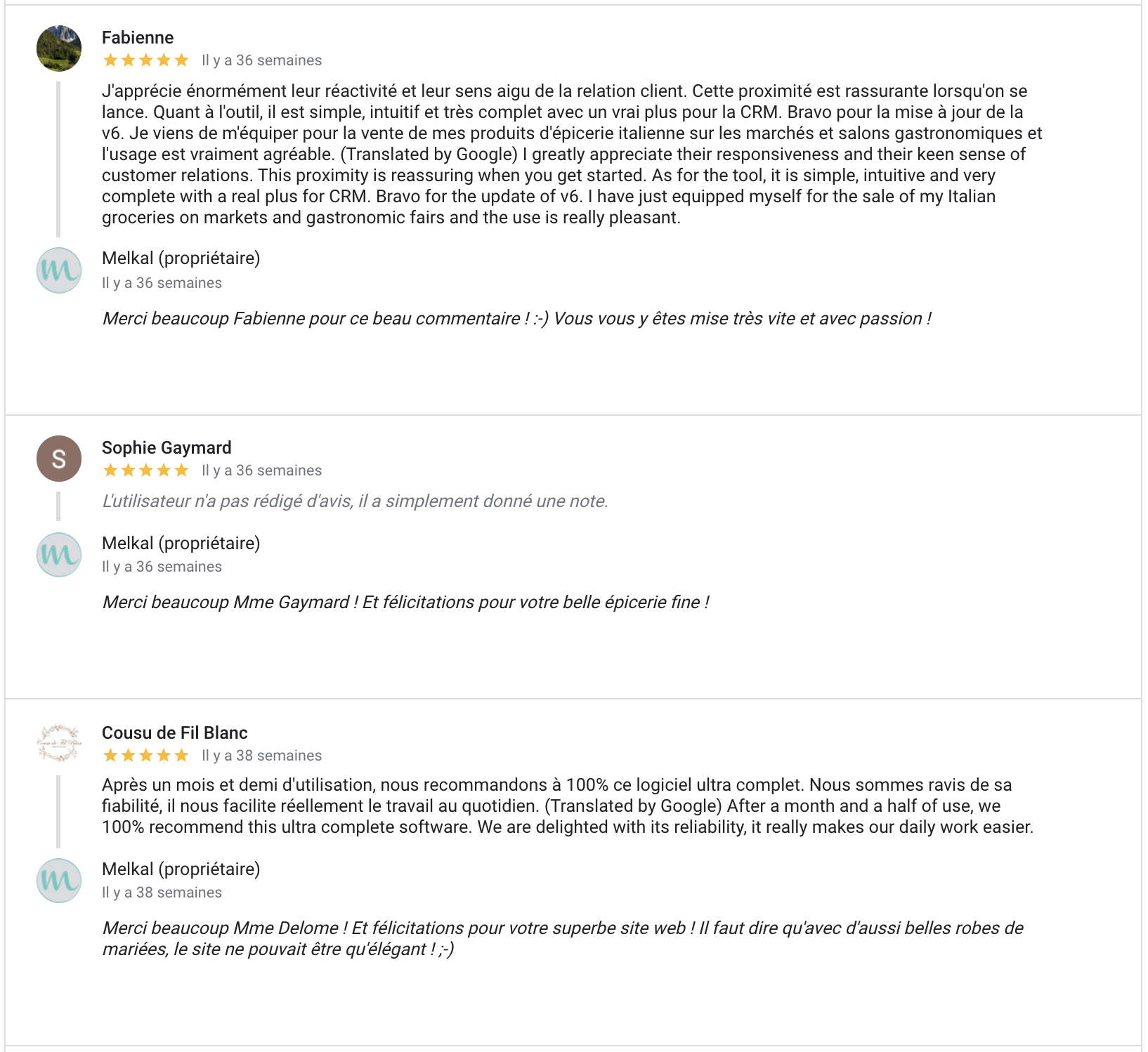
Task: Click Melkal logo under Cousu de Fil Blanc review
Action: click(59, 880)
